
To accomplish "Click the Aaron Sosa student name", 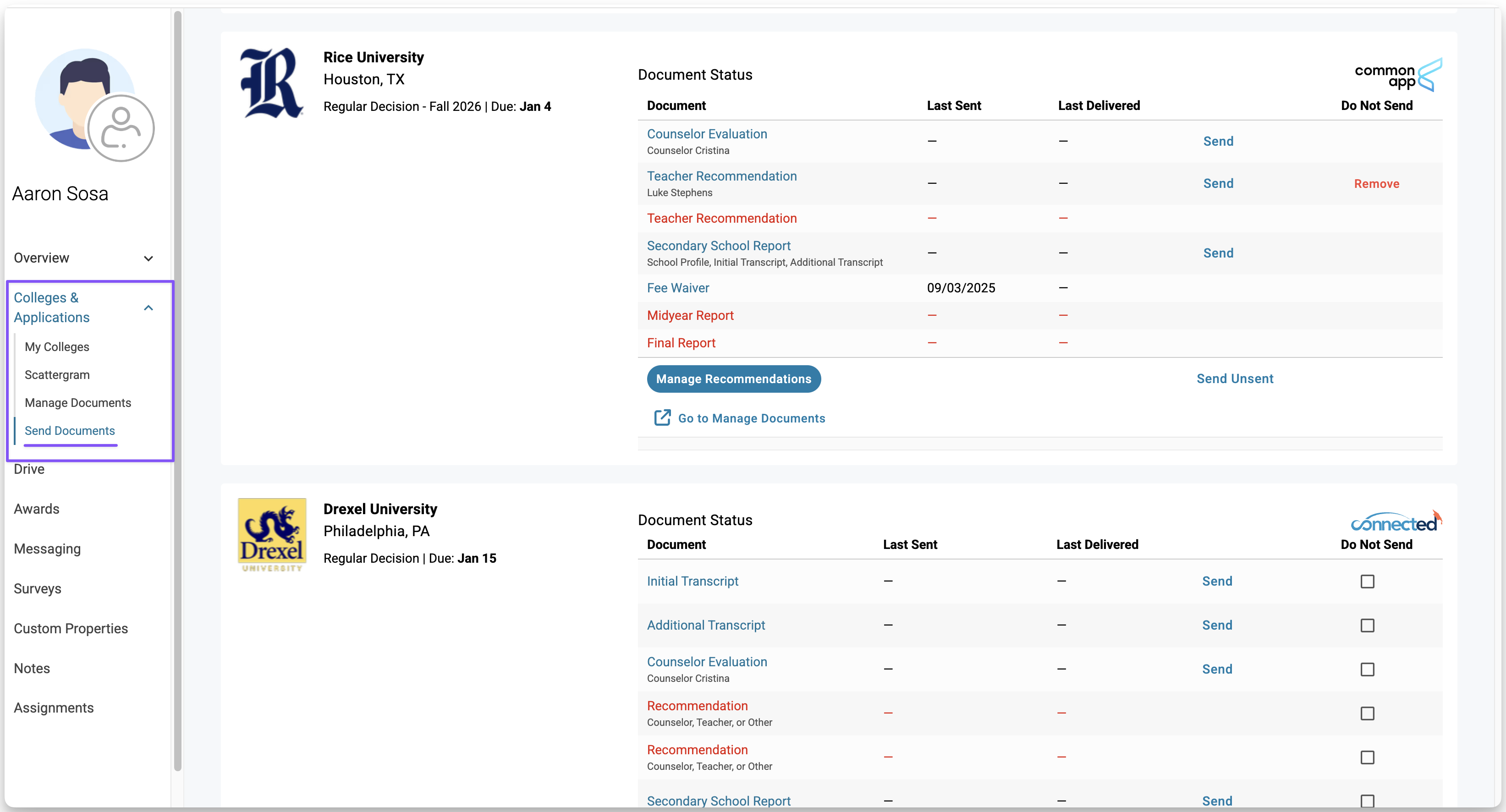I will tap(60, 193).
